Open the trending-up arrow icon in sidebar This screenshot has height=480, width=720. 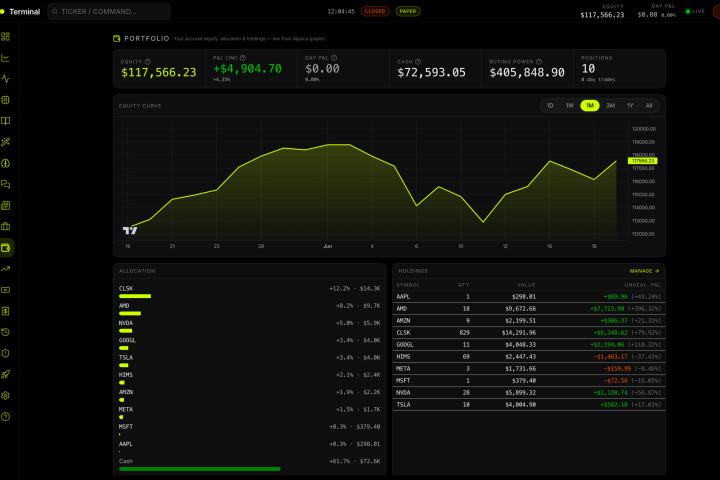pyautogui.click(x=6, y=269)
